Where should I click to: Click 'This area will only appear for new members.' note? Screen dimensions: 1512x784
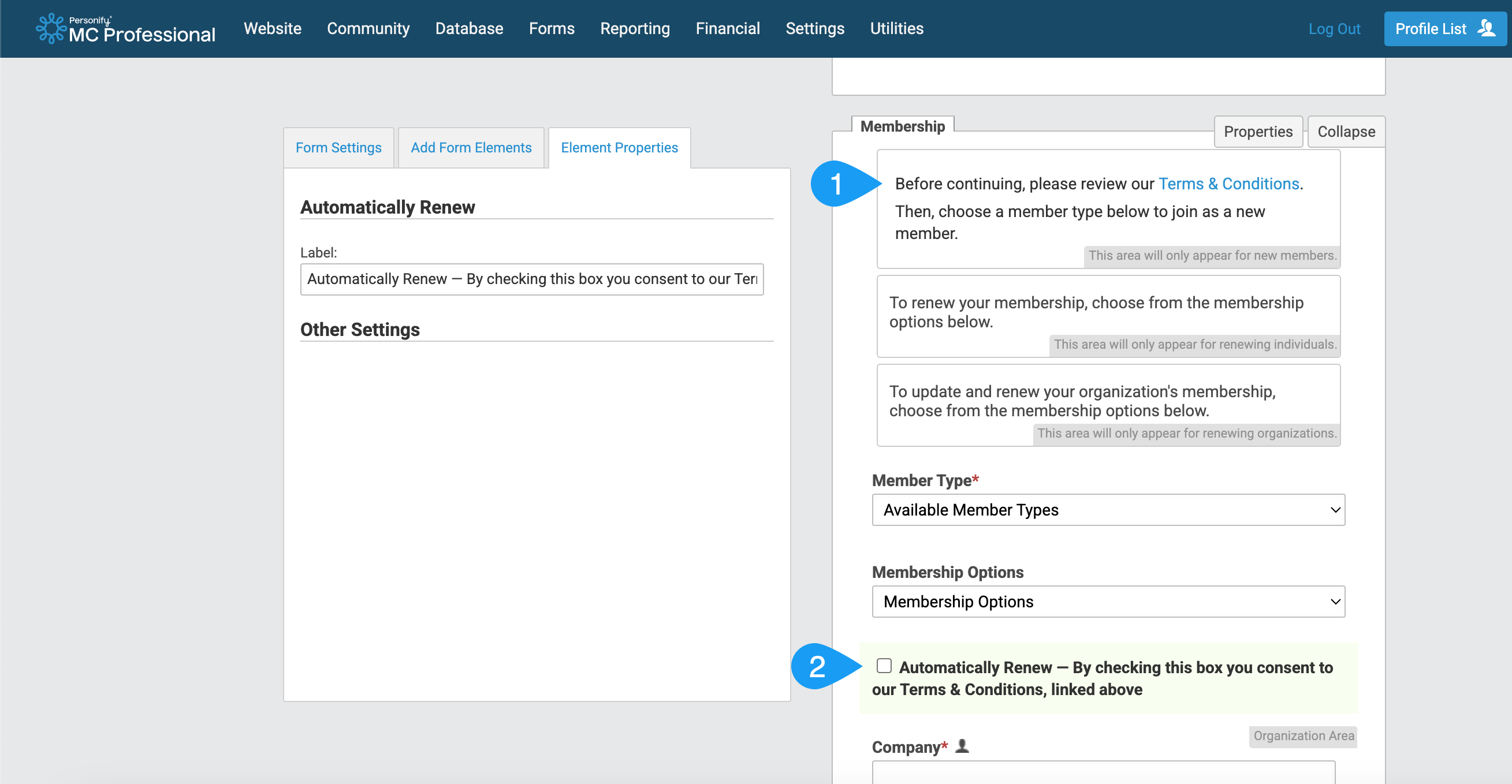pyautogui.click(x=1212, y=255)
